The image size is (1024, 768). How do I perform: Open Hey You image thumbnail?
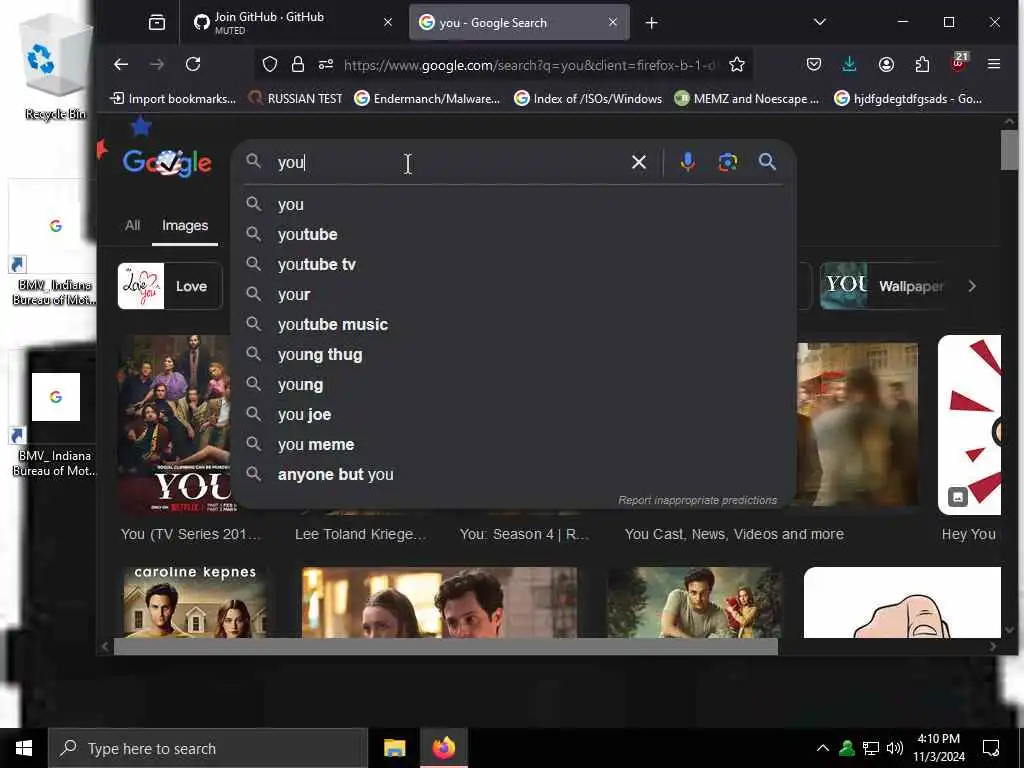(x=969, y=424)
